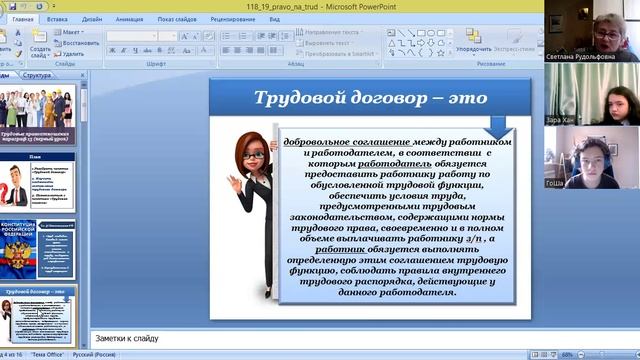Viewport: 640px width, 360px height.
Task: Click the clear formatting icon
Action: pyautogui.click(x=209, y=36)
